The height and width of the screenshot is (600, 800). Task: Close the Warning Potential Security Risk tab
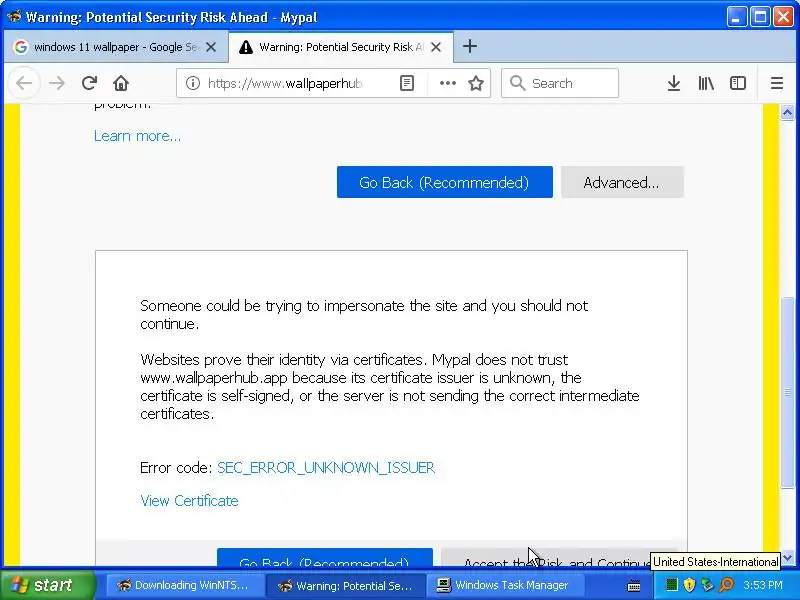tap(436, 47)
